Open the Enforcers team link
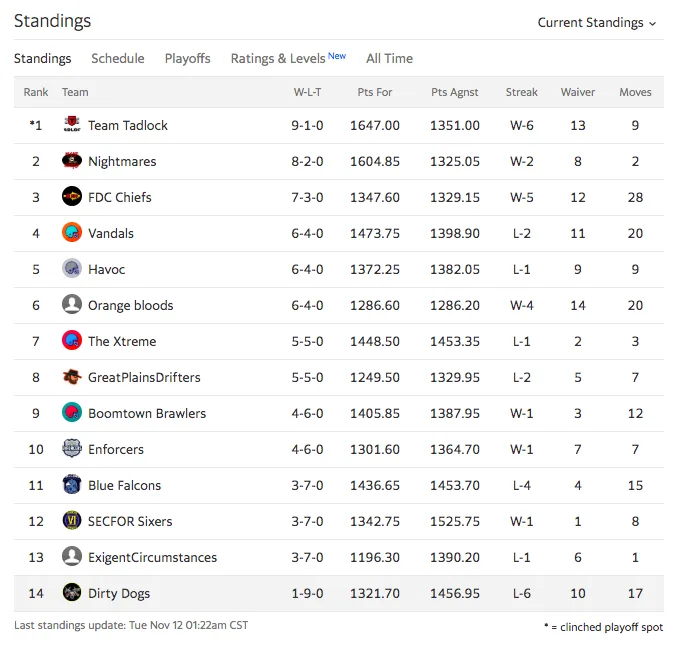 coord(116,449)
